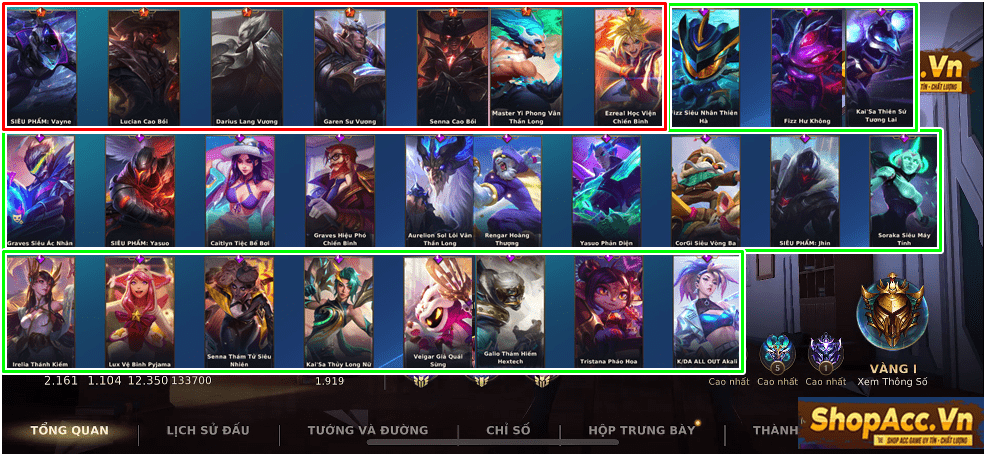
Task: Go to the Tướng Và Đường tab
Action: coord(368,431)
